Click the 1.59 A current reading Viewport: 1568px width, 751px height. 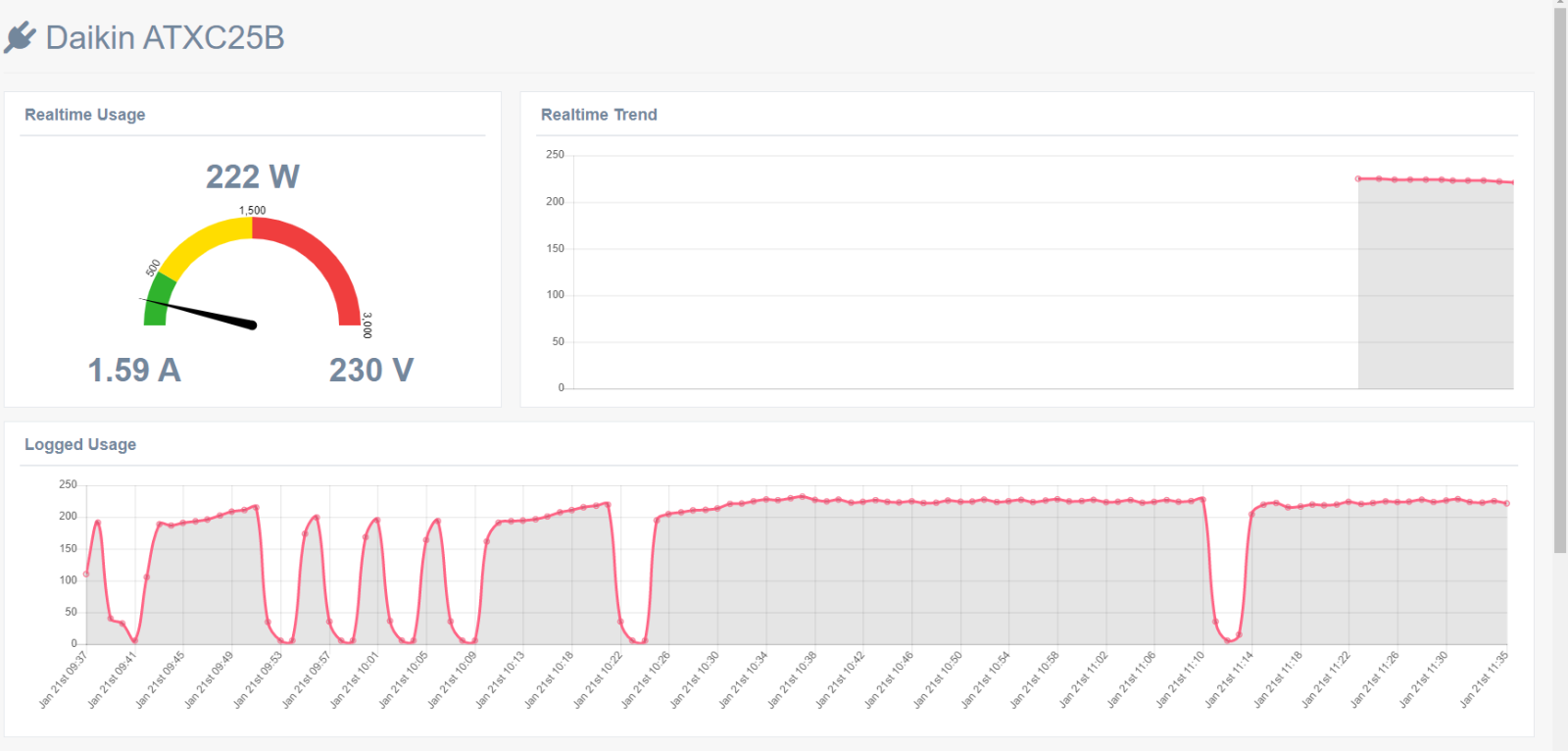[134, 371]
